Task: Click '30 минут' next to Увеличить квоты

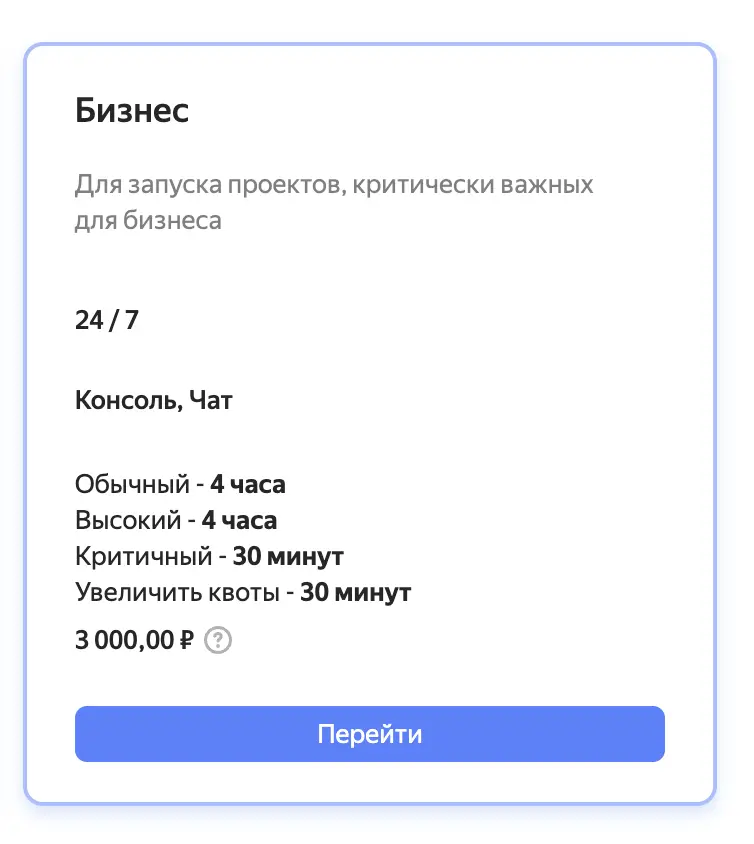Action: point(356,593)
